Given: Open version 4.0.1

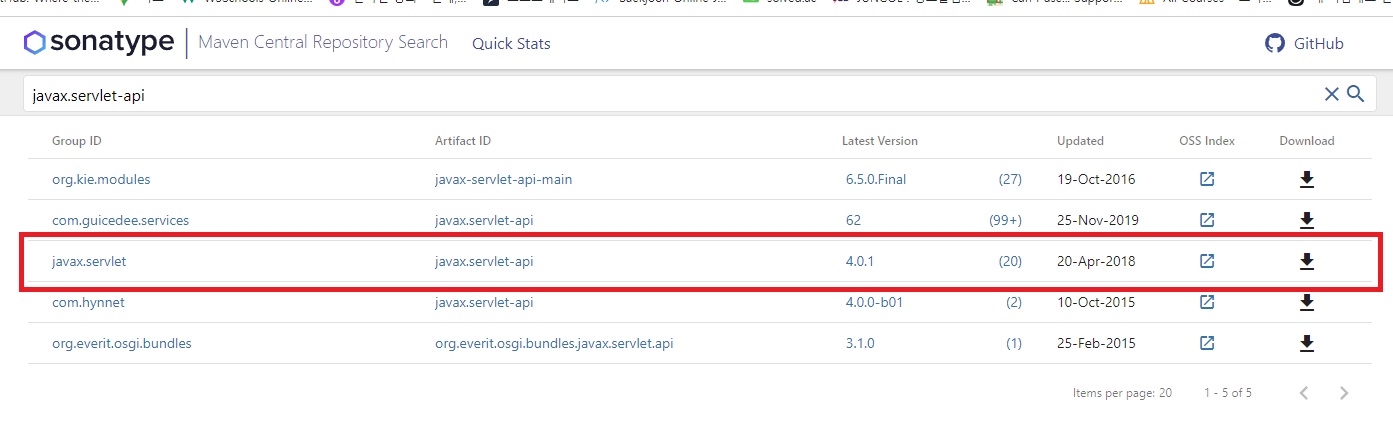Looking at the screenshot, I should click(860, 261).
